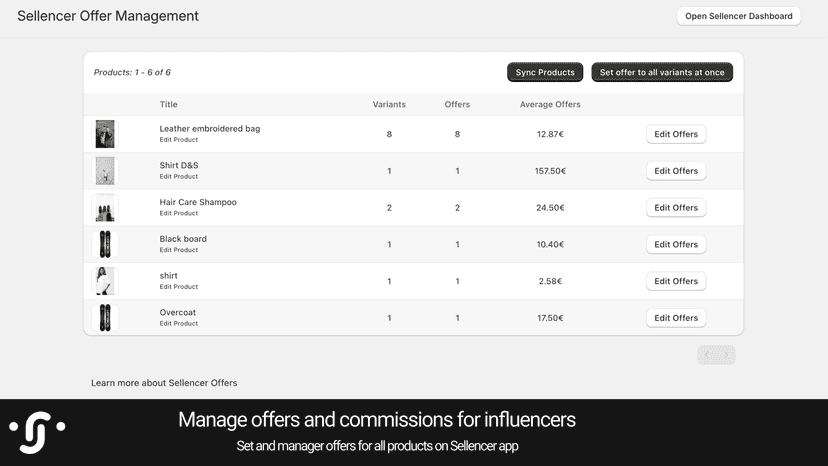This screenshot has width=828, height=466.
Task: Edit Offers for Shirt D&S
Action: click(676, 171)
